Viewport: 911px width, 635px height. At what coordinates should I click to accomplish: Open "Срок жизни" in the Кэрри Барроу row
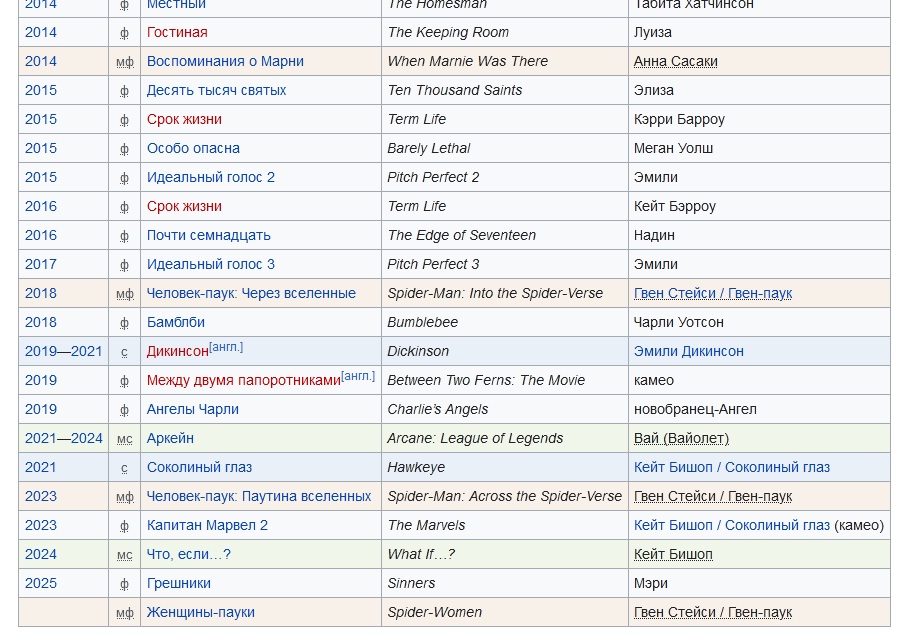[x=184, y=120]
